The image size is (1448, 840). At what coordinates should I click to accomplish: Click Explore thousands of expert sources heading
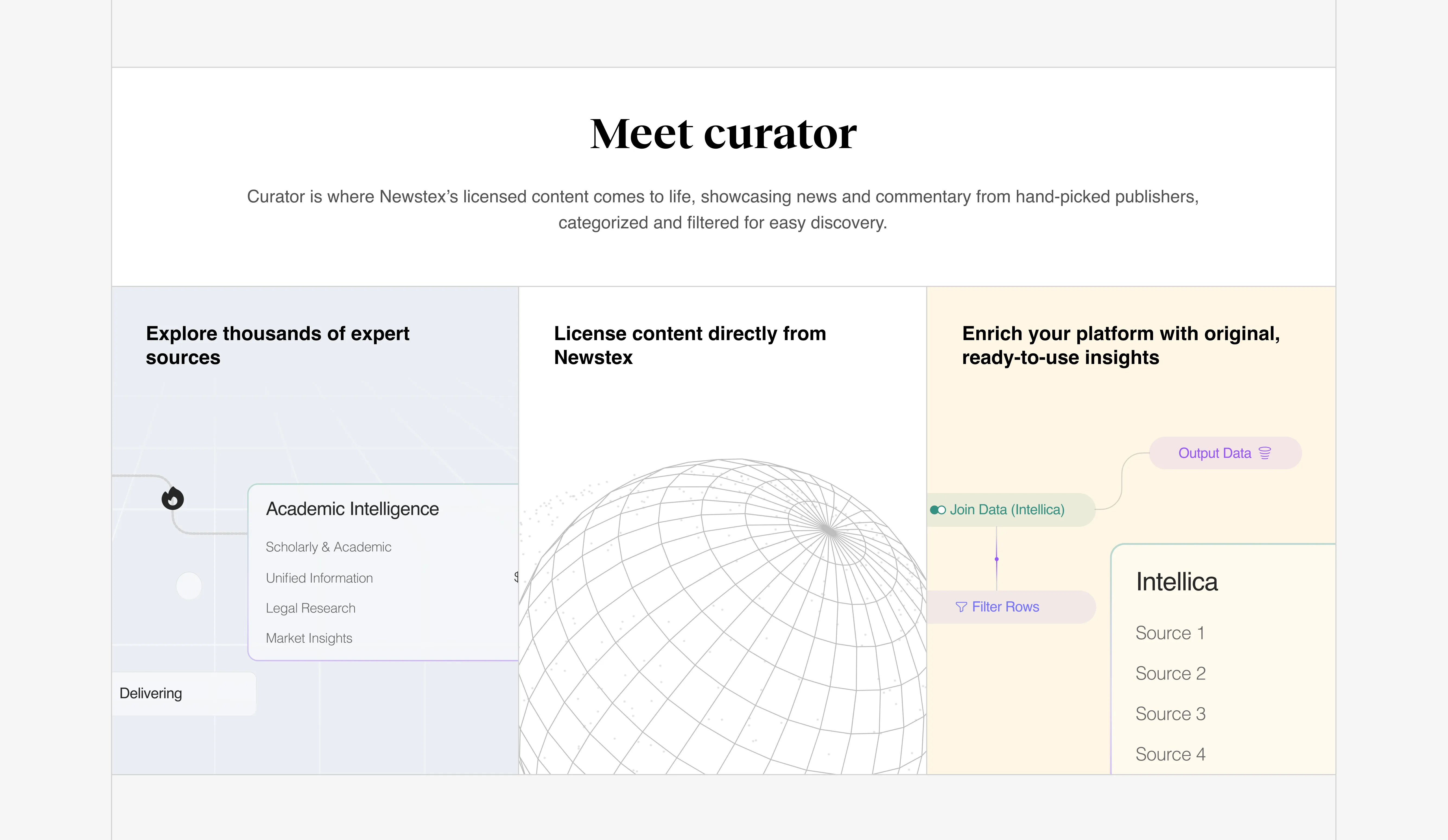tap(278, 345)
